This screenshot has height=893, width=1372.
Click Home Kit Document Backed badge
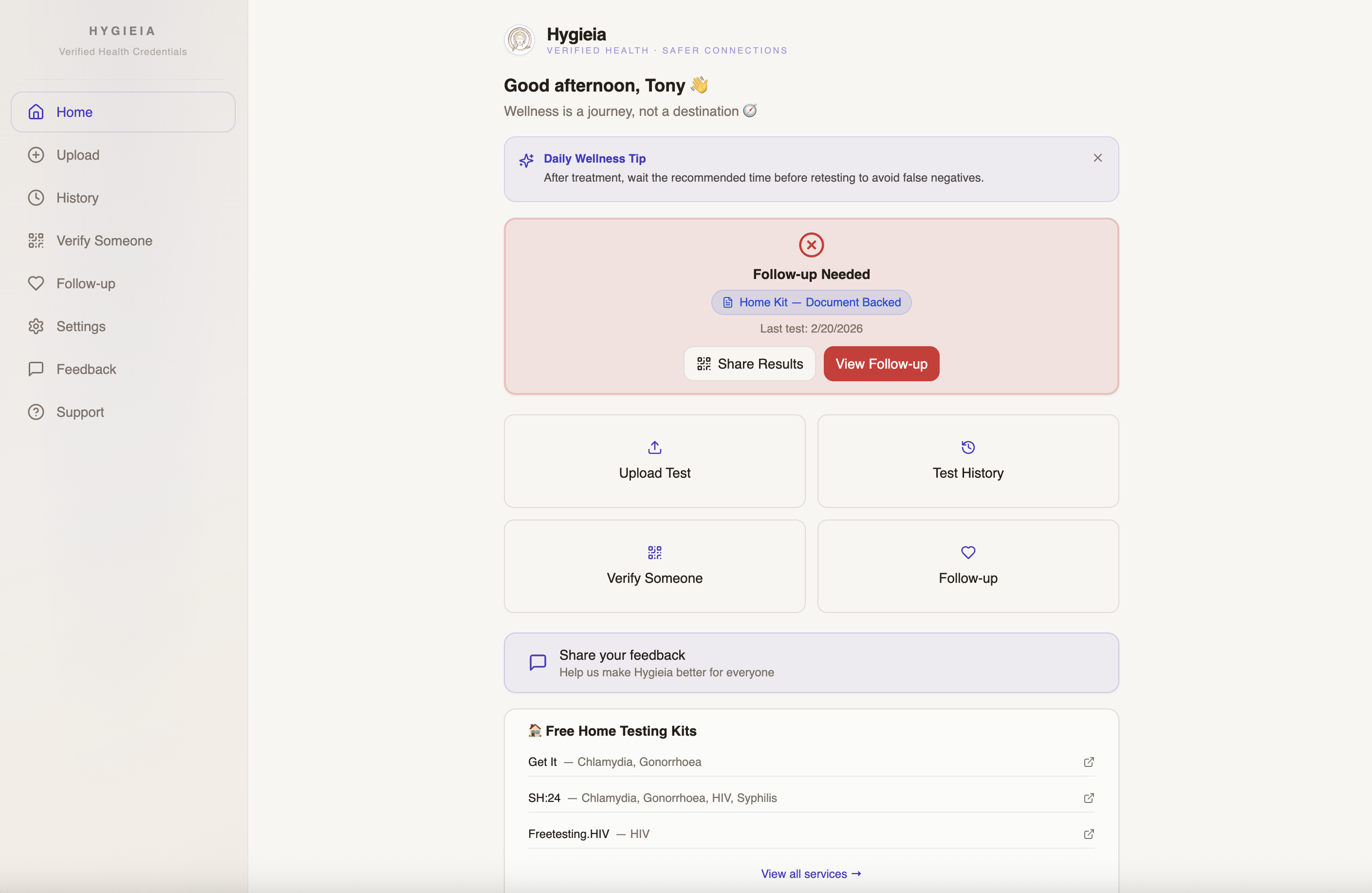coord(811,302)
